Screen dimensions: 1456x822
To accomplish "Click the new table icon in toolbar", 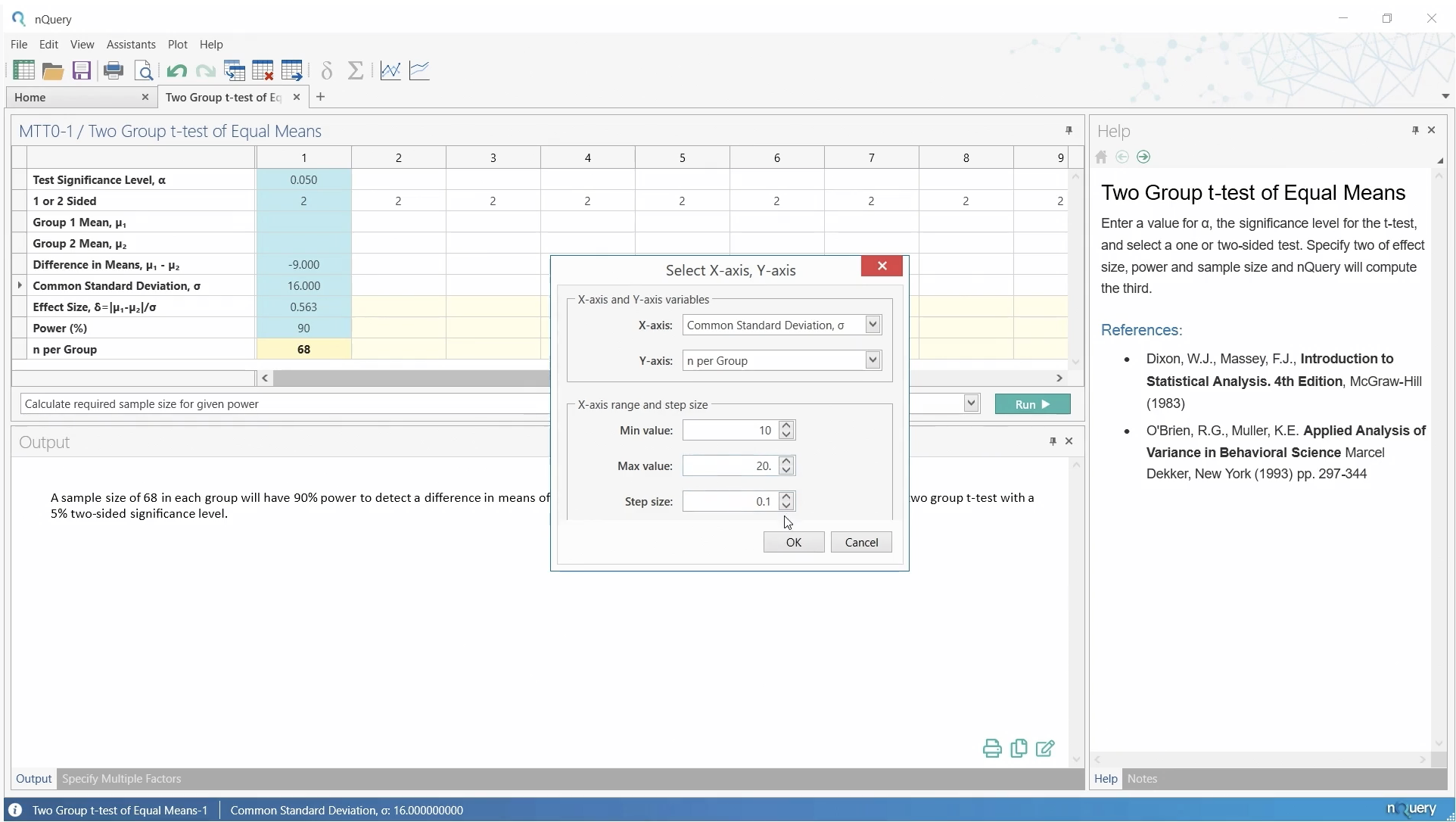I will [23, 70].
